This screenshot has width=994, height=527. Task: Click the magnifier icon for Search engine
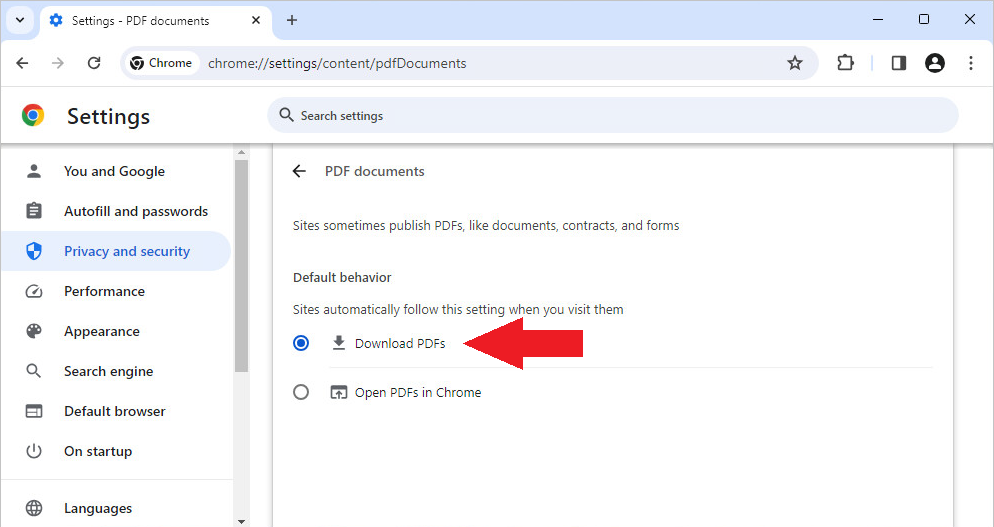[34, 371]
